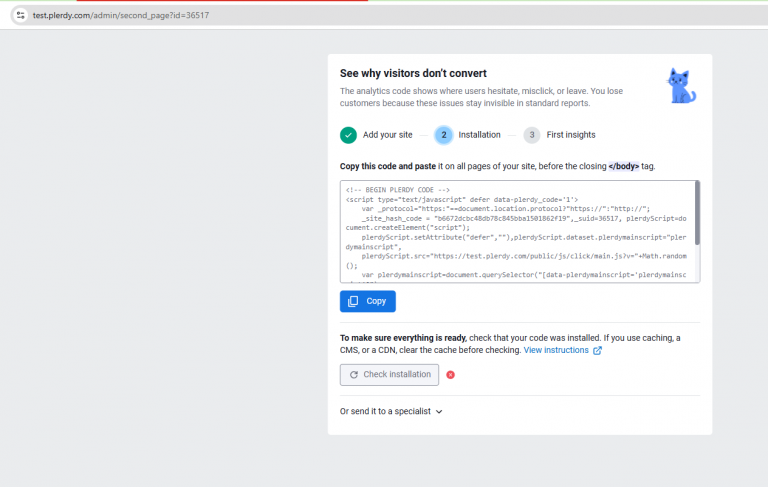Click the See why visitors don't convert heading

413,73
